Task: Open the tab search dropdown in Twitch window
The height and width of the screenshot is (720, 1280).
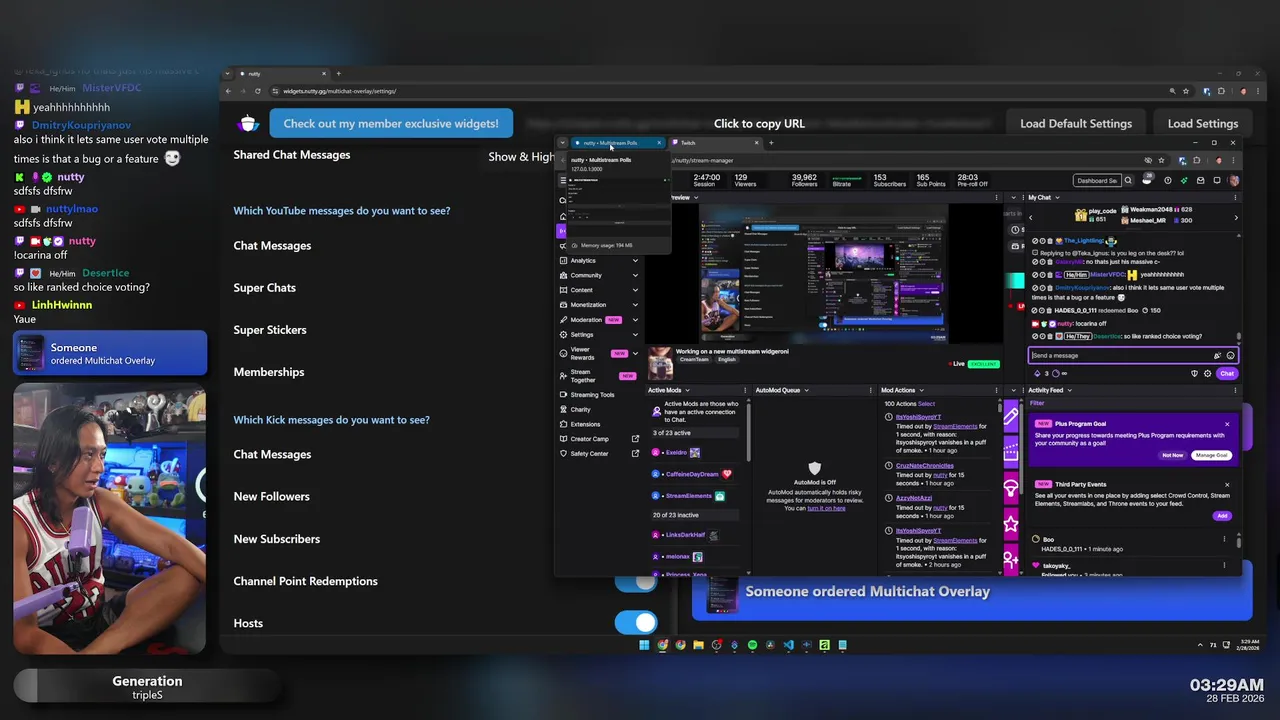Action: point(562,143)
